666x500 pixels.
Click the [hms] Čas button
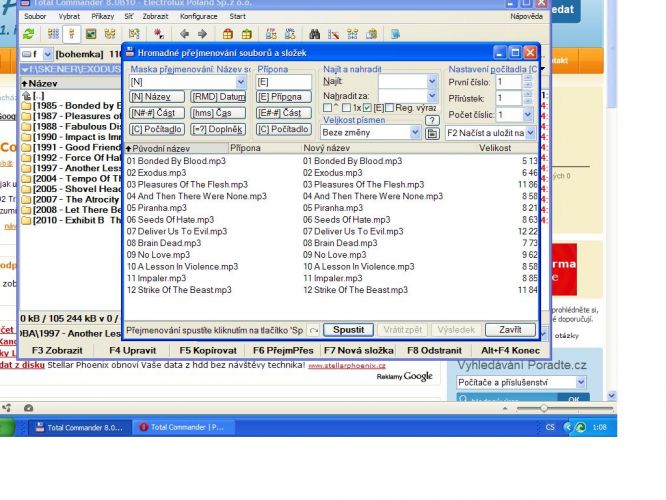pos(218,113)
